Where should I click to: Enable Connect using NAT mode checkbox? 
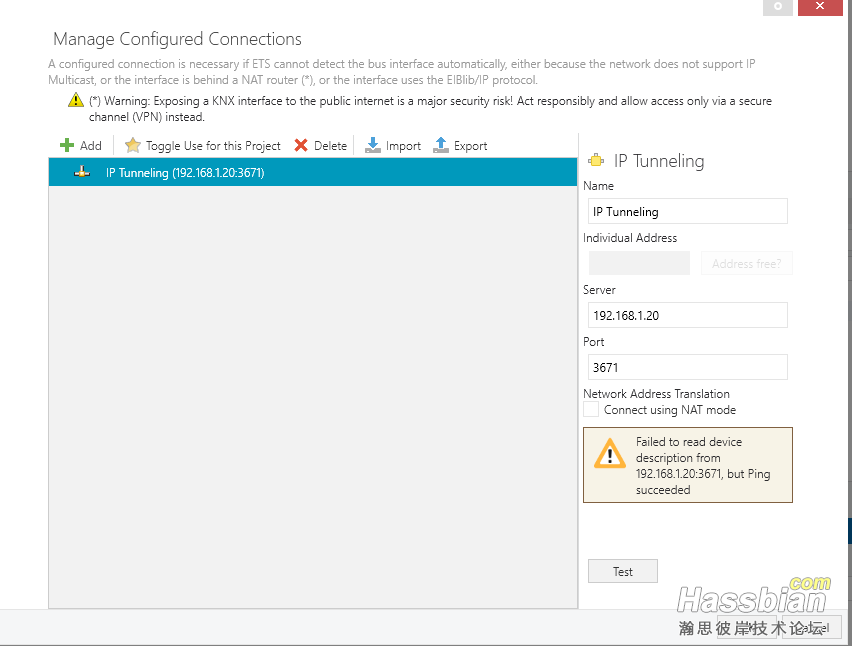592,410
